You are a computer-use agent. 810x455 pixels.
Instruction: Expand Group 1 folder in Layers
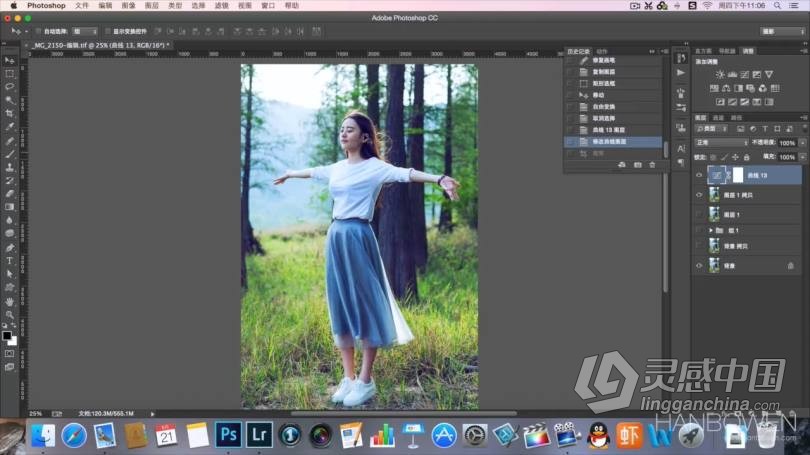(711, 230)
